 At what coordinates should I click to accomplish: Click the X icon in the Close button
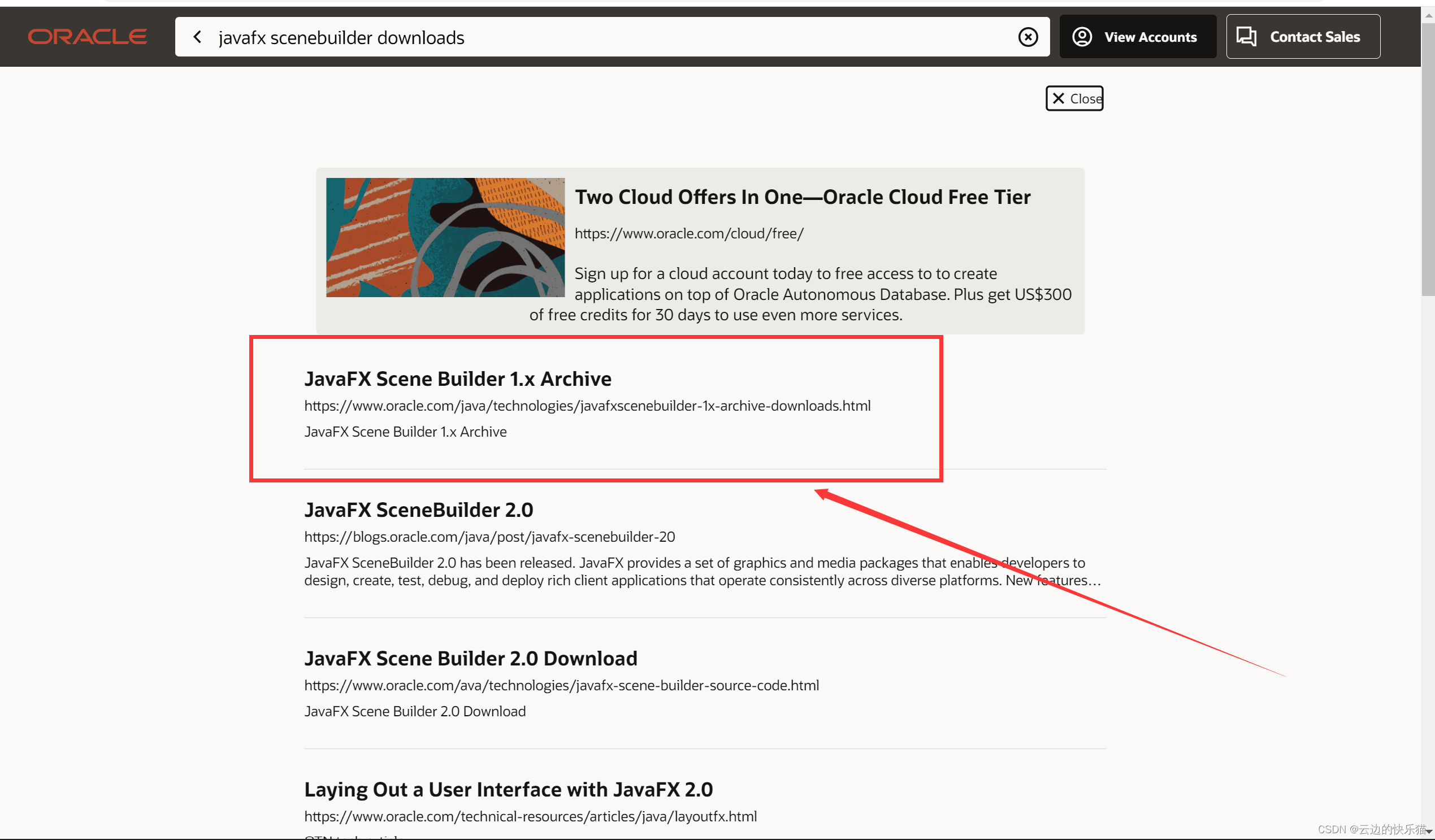(1058, 98)
